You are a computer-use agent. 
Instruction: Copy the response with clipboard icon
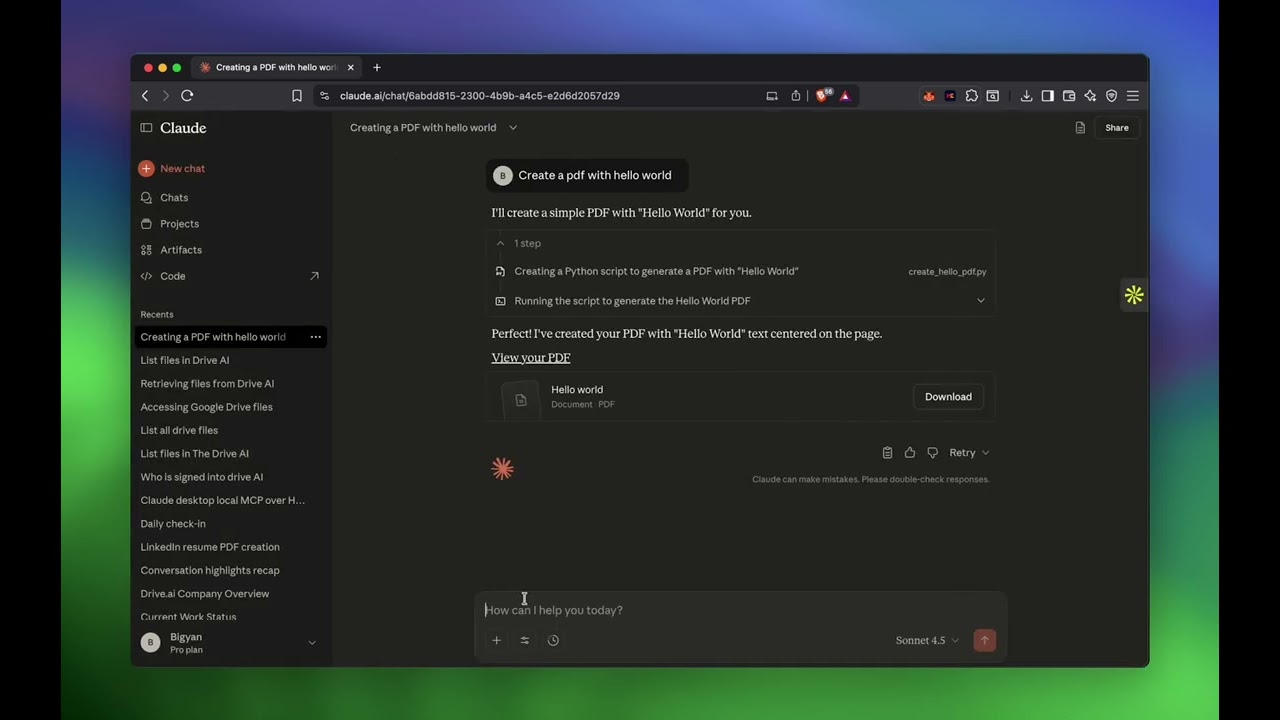(887, 453)
